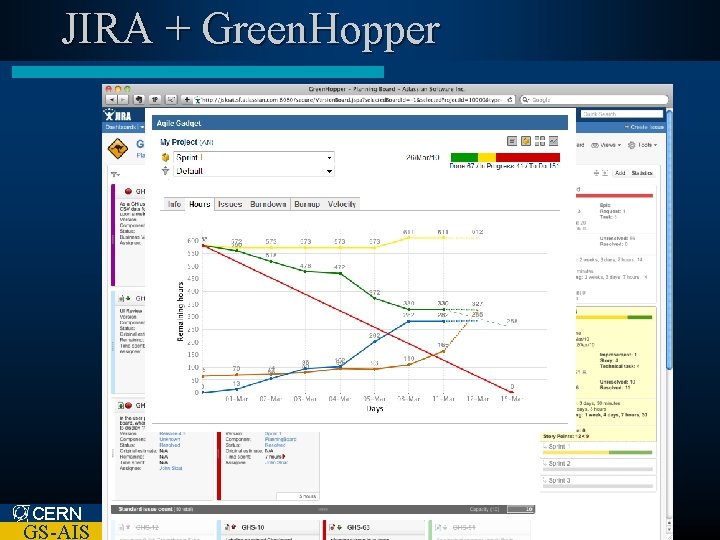
Task: Open the Burnup tab
Action: coord(307,204)
